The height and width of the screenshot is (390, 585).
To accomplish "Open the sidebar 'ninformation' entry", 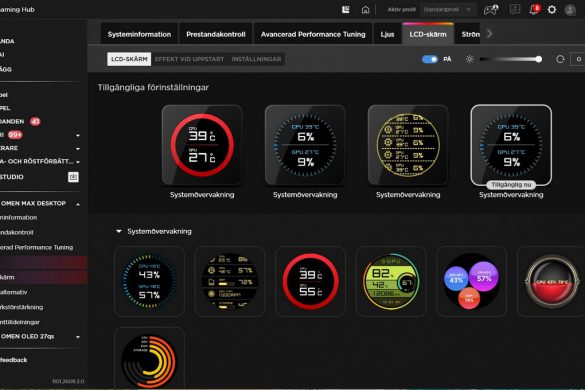I will pyautogui.click(x=19, y=218).
